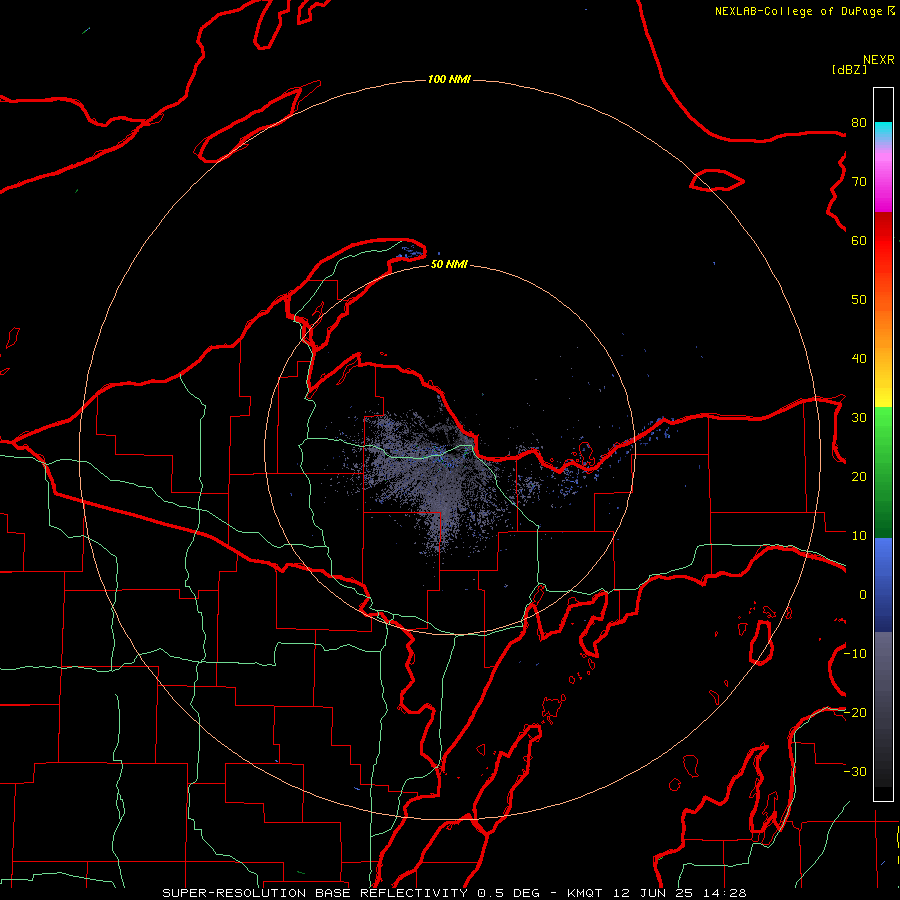Click the '80' value on the dBZ scale
This screenshot has width=900, height=900.
pyautogui.click(x=859, y=123)
